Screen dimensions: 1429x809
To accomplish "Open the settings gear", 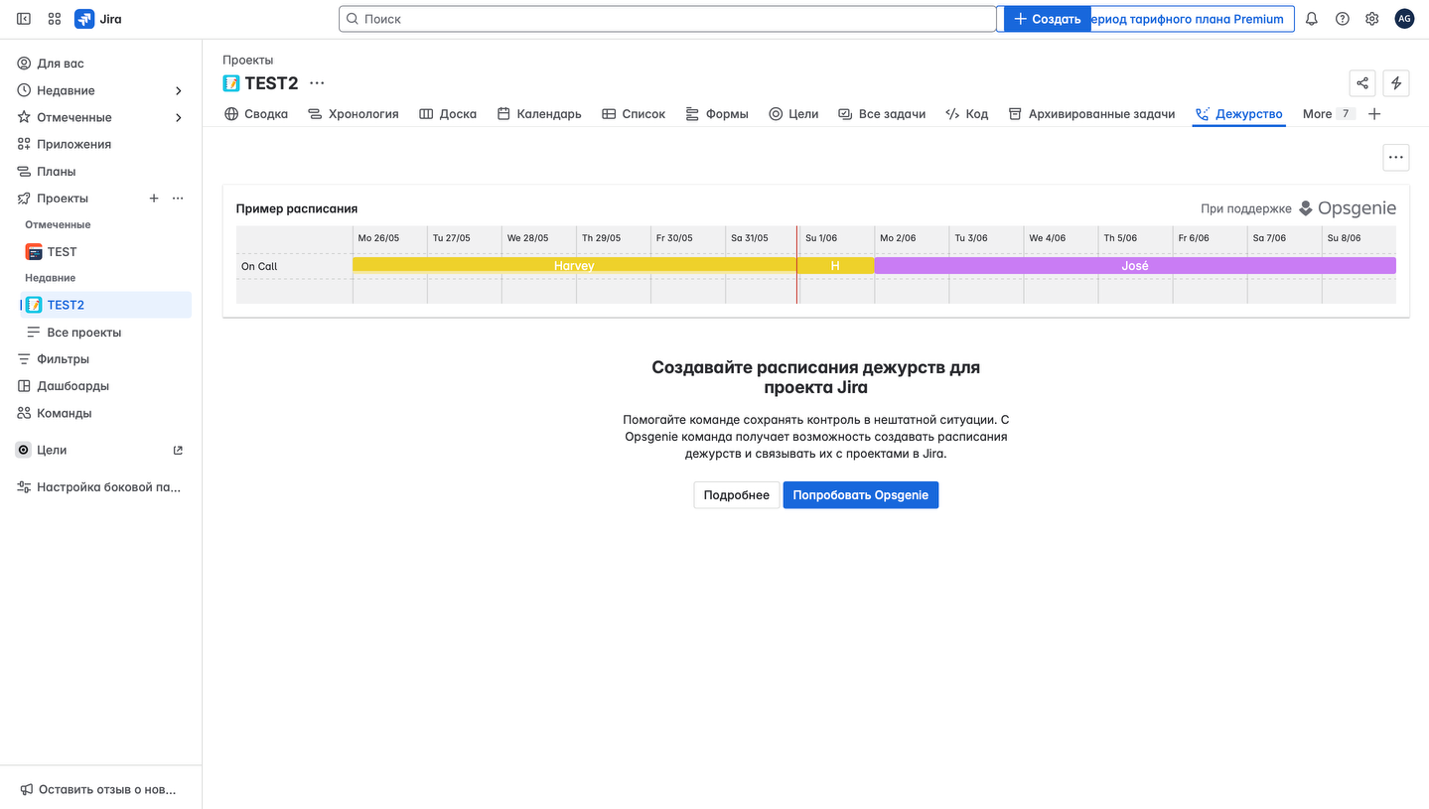I will tap(1372, 18).
